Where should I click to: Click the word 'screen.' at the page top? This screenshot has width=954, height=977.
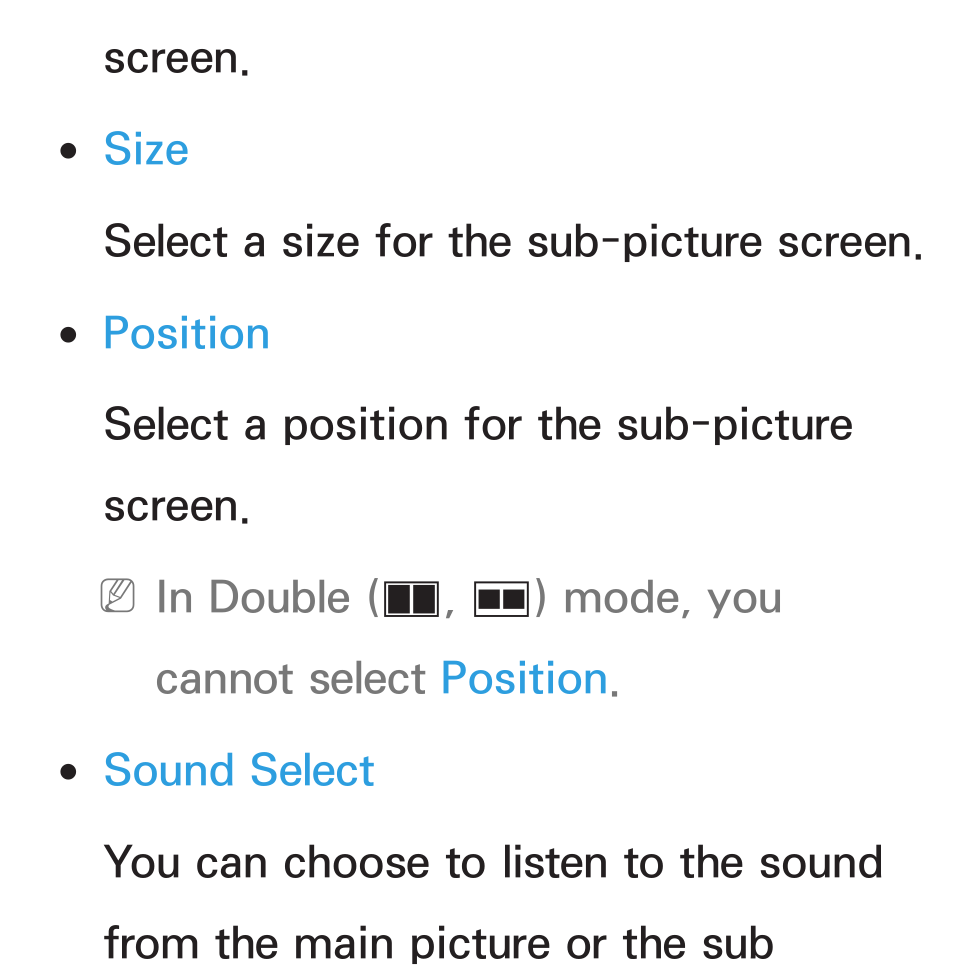tap(176, 59)
